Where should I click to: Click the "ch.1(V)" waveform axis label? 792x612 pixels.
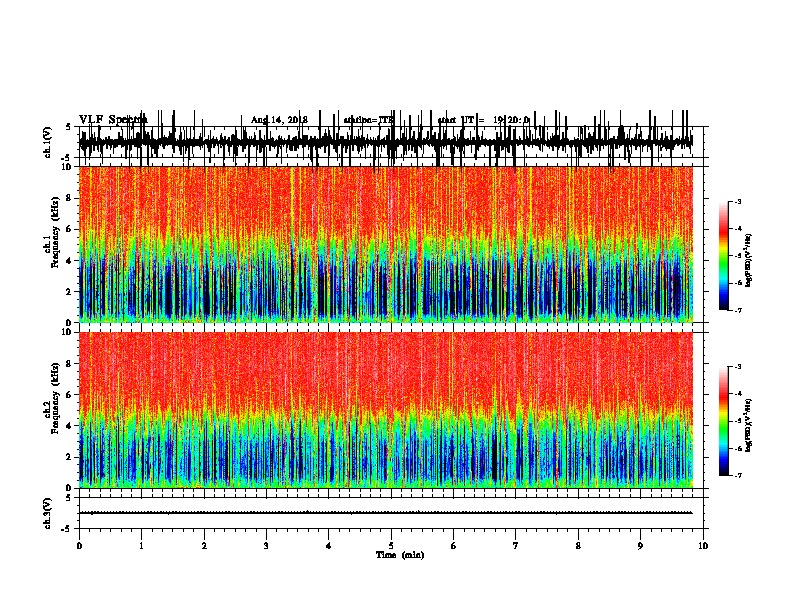point(47,142)
